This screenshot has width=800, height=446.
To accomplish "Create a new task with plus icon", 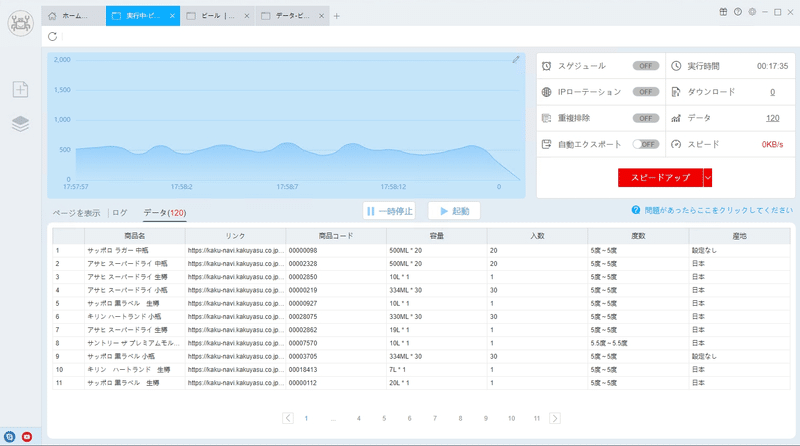I will pos(20,90).
